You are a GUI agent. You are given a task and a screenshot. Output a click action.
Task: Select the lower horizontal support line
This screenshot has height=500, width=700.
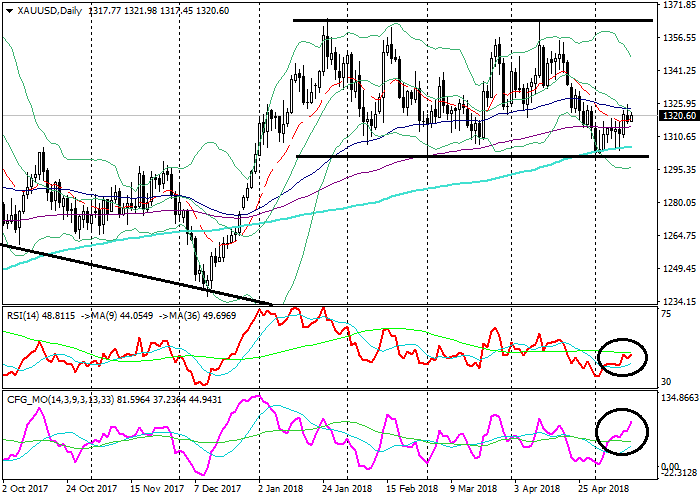click(470, 156)
